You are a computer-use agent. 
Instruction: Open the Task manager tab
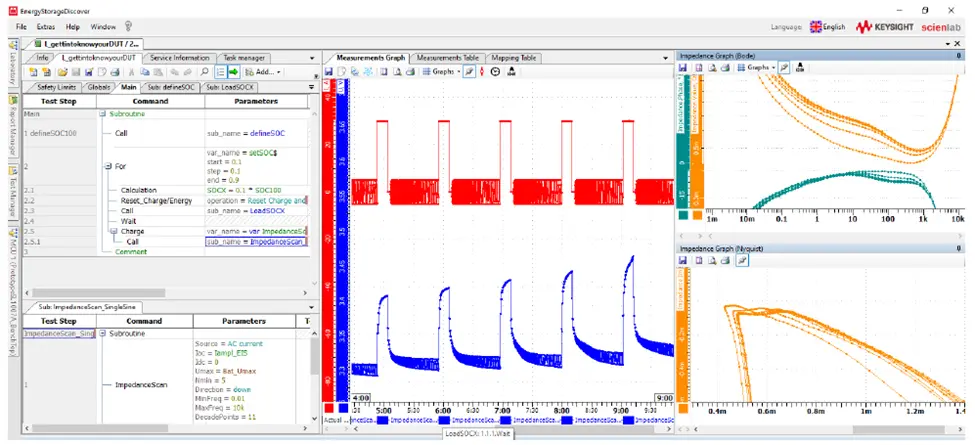coord(244,57)
